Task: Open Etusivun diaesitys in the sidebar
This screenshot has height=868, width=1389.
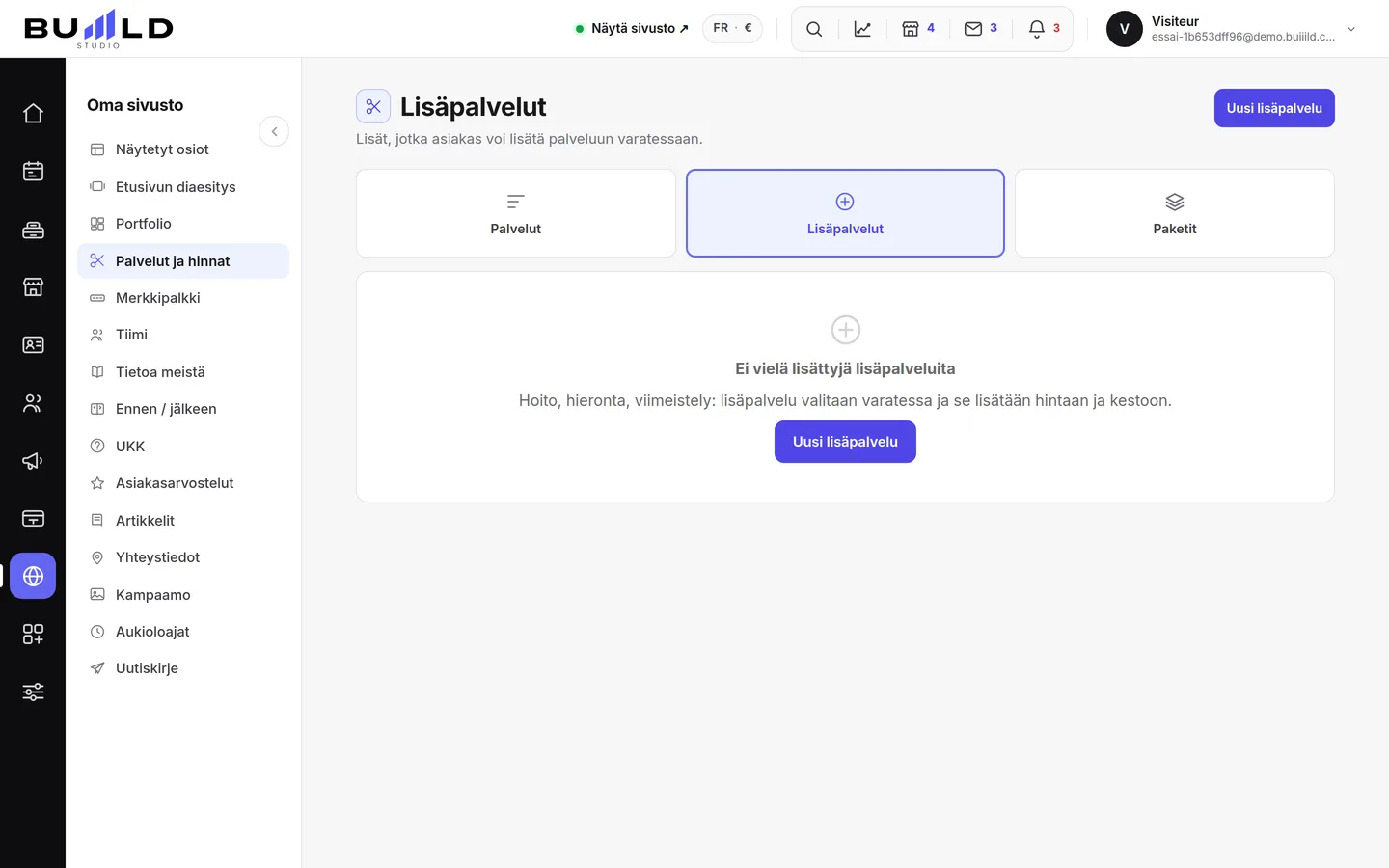Action: [x=183, y=187]
